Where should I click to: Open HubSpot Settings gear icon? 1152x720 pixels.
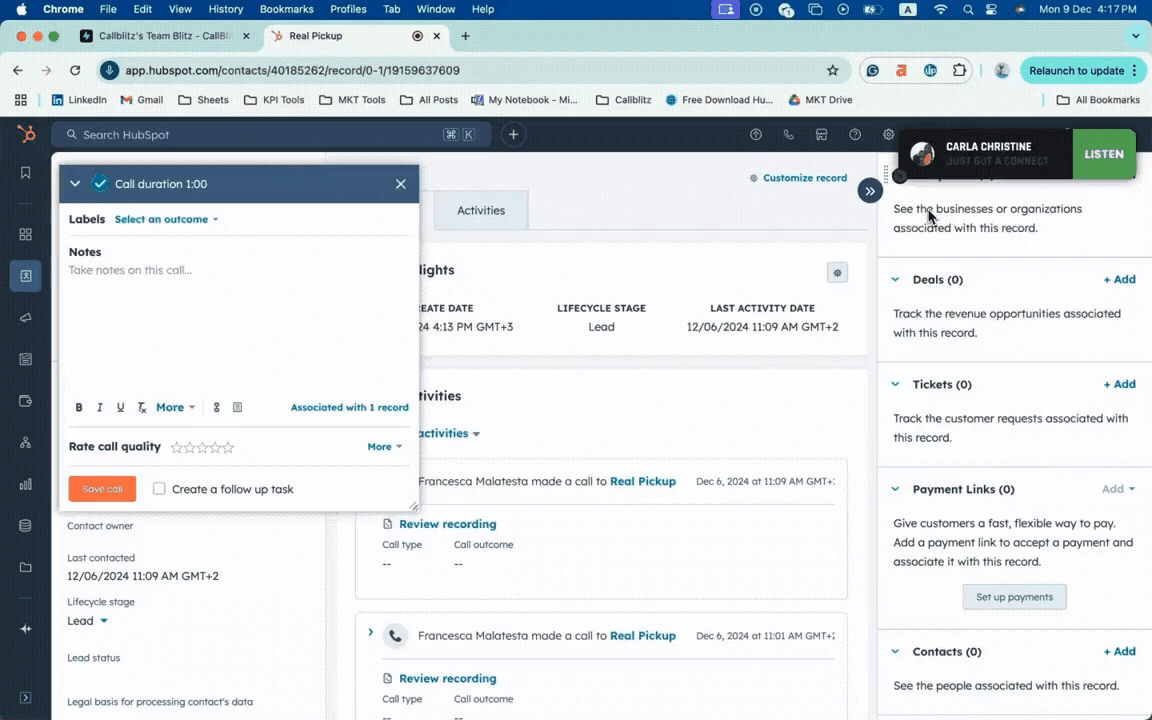pyautogui.click(x=888, y=134)
